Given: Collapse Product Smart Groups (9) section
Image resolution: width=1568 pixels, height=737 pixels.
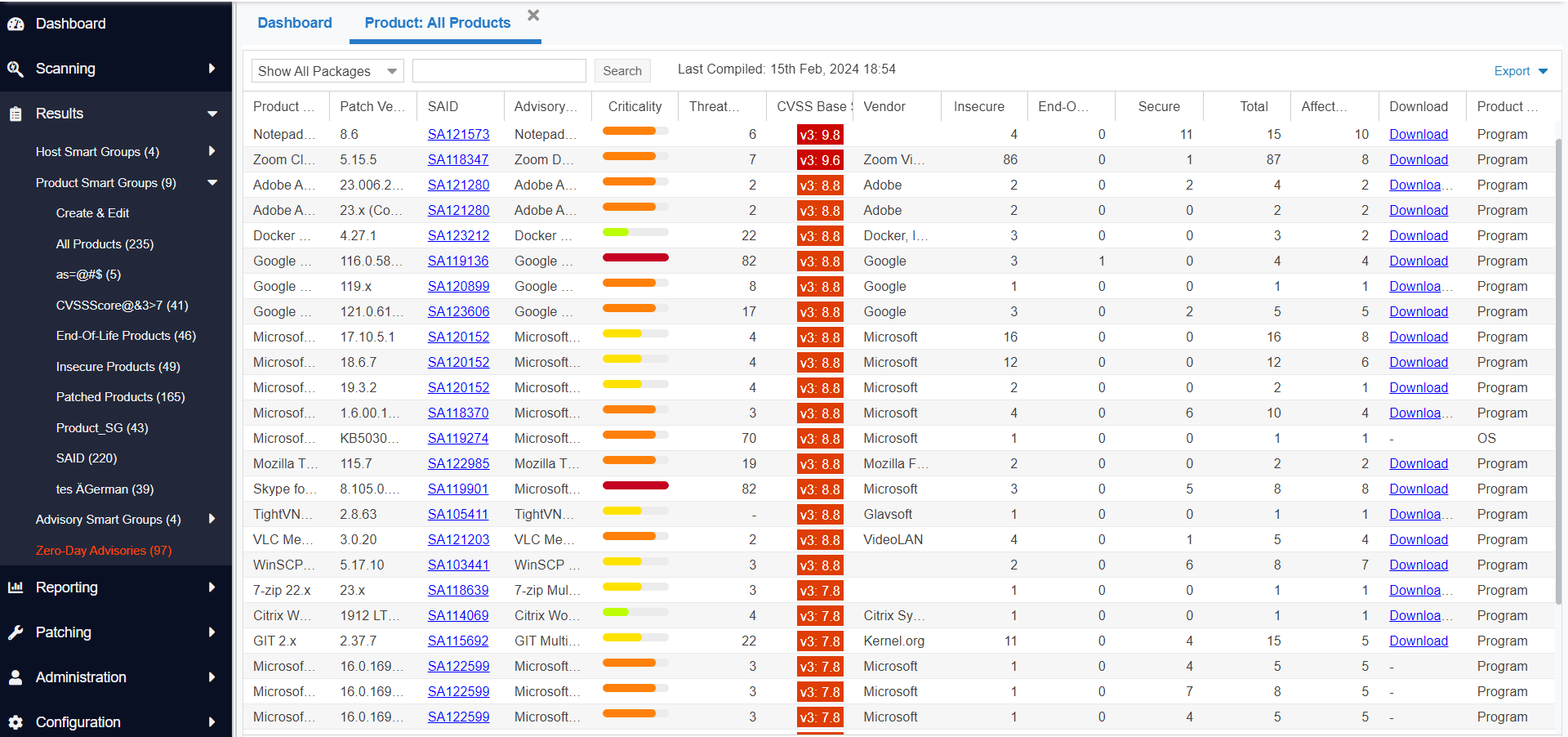Looking at the screenshot, I should tap(212, 183).
